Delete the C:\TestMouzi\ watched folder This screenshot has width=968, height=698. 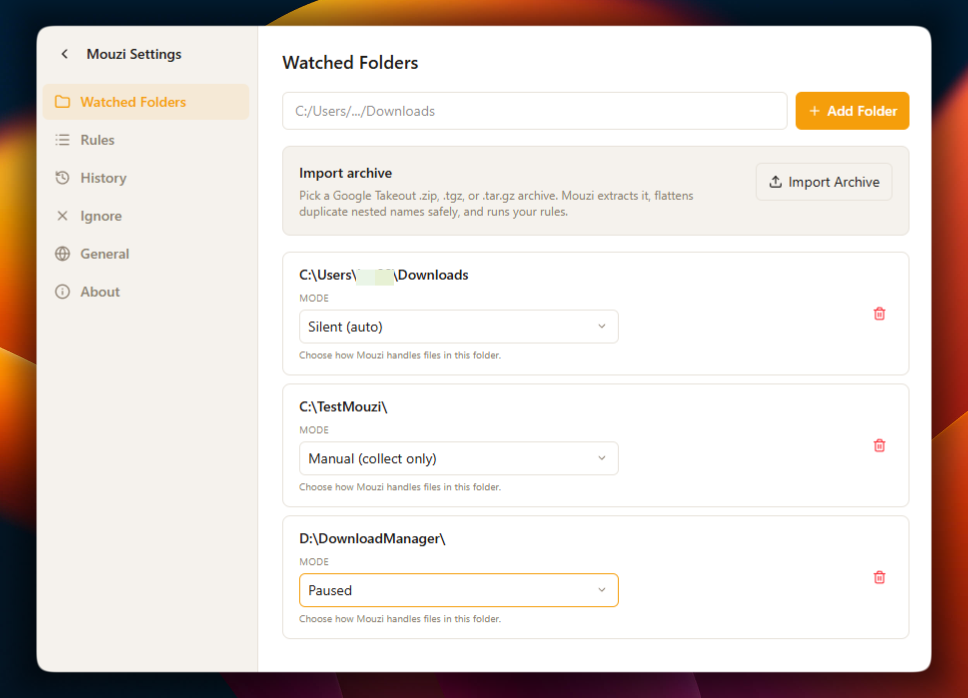(880, 446)
